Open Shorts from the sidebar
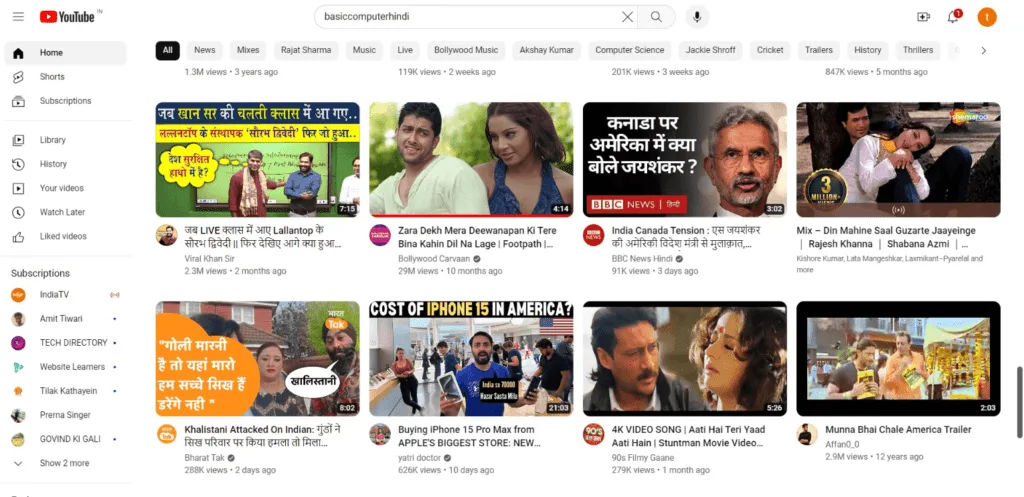The width and height of the screenshot is (1024, 497). coord(65,77)
